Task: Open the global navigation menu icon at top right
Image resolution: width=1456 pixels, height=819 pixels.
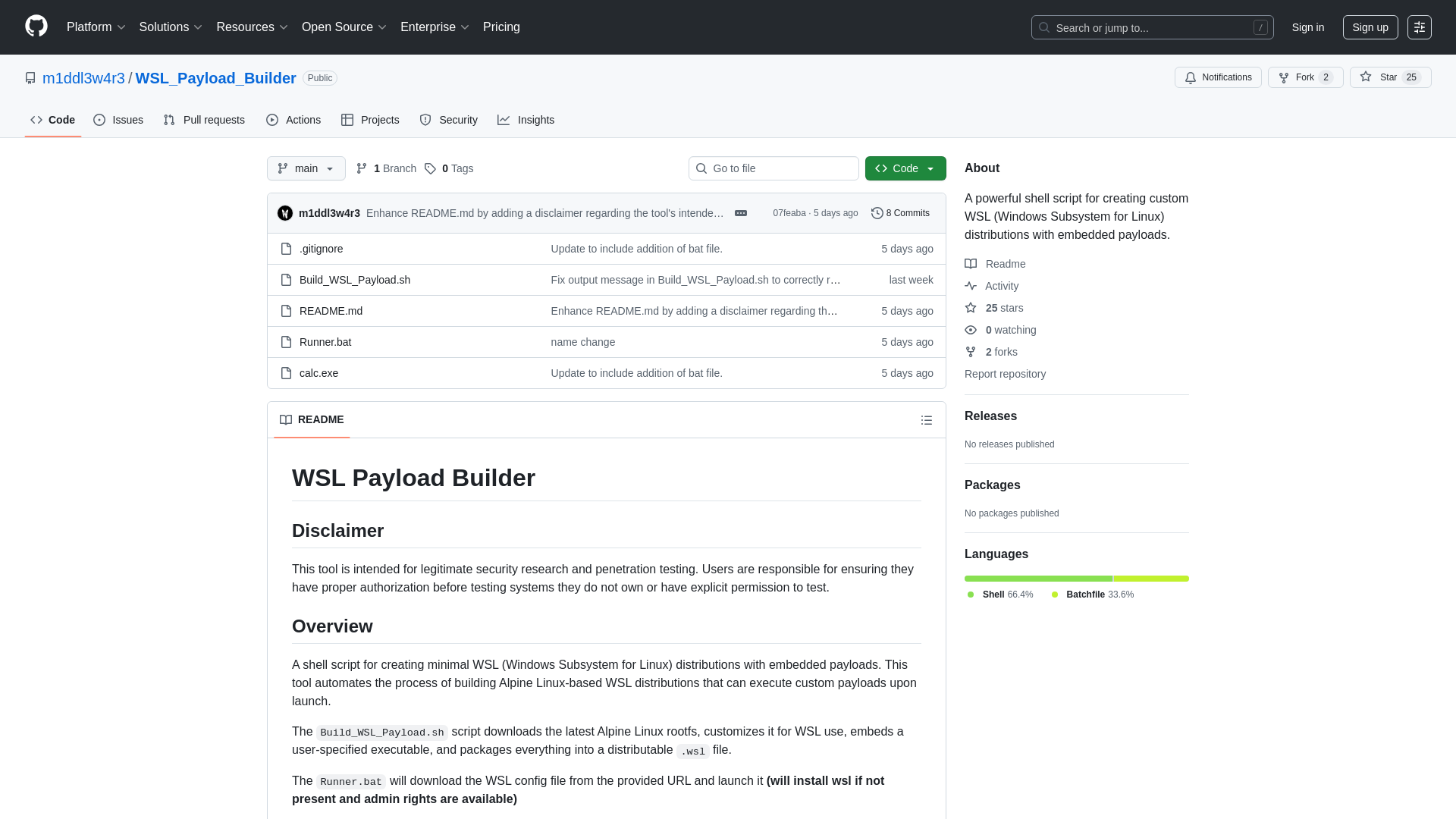Action: [x=1420, y=27]
